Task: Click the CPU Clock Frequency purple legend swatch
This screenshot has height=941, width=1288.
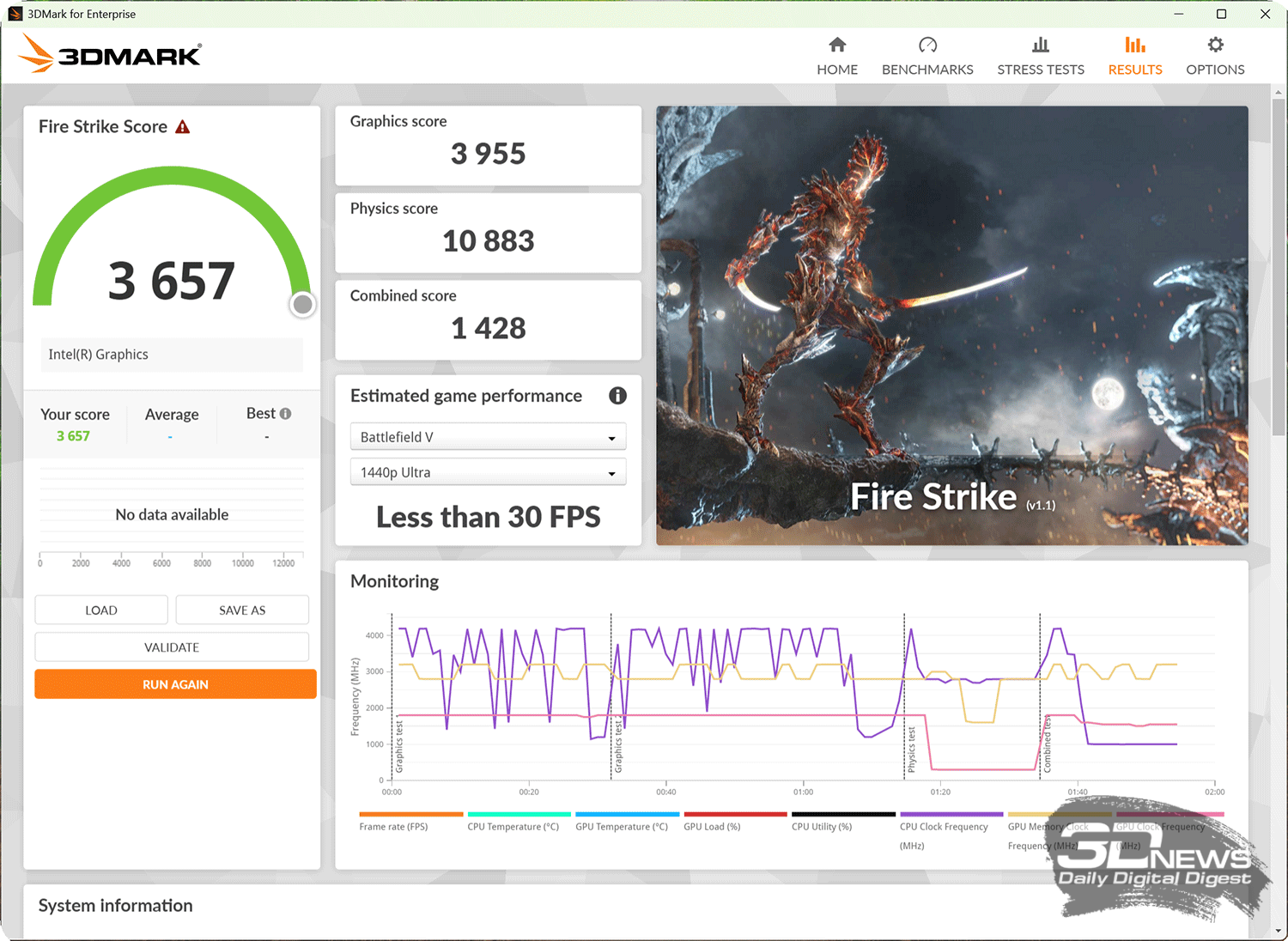Action: tap(951, 814)
